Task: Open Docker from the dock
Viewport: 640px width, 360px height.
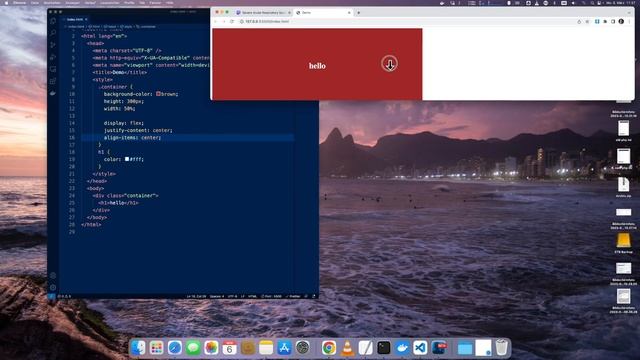Action: pos(402,348)
